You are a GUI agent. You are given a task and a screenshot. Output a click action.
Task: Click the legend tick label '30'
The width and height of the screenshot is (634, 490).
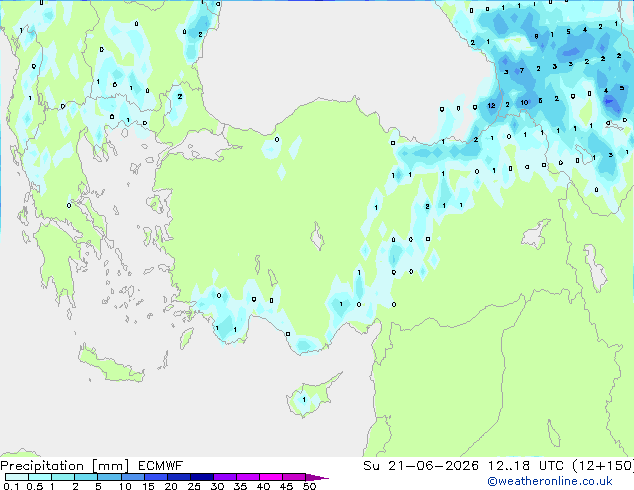[x=217, y=486]
